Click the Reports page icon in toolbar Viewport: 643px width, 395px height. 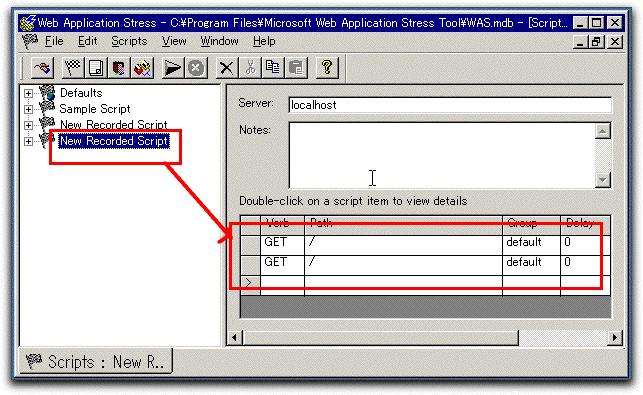[x=96, y=68]
